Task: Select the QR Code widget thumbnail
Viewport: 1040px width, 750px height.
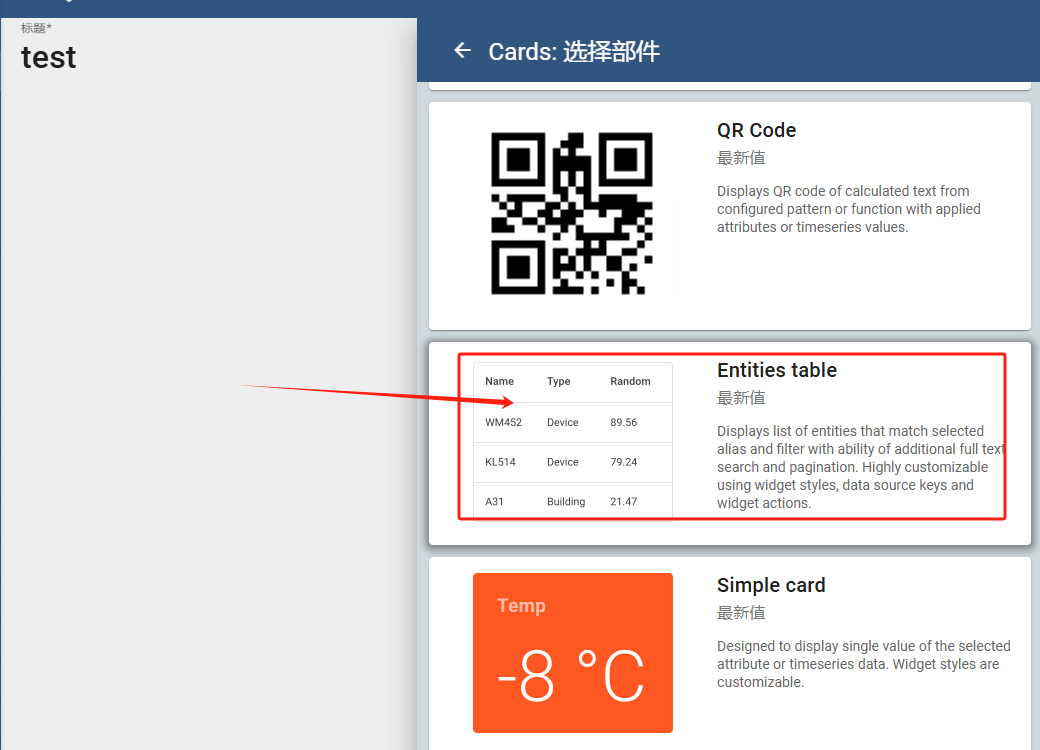Action: point(572,214)
